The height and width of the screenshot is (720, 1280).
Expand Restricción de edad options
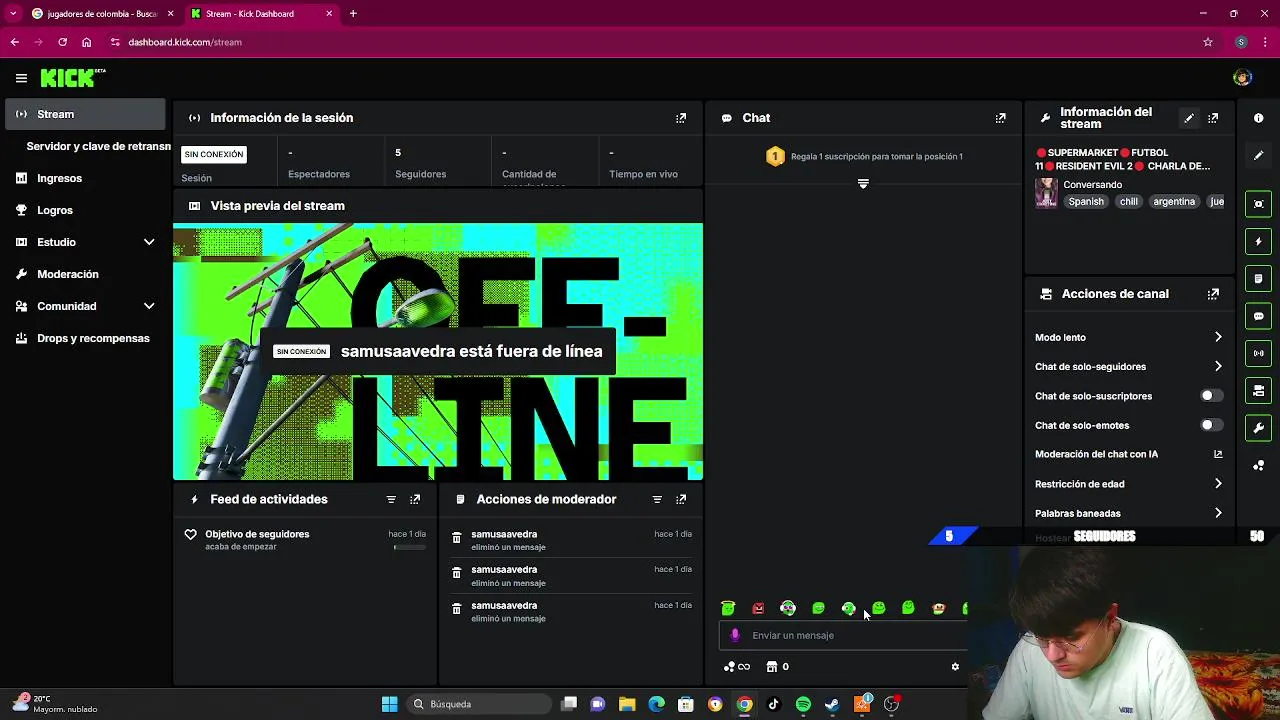coord(1218,484)
